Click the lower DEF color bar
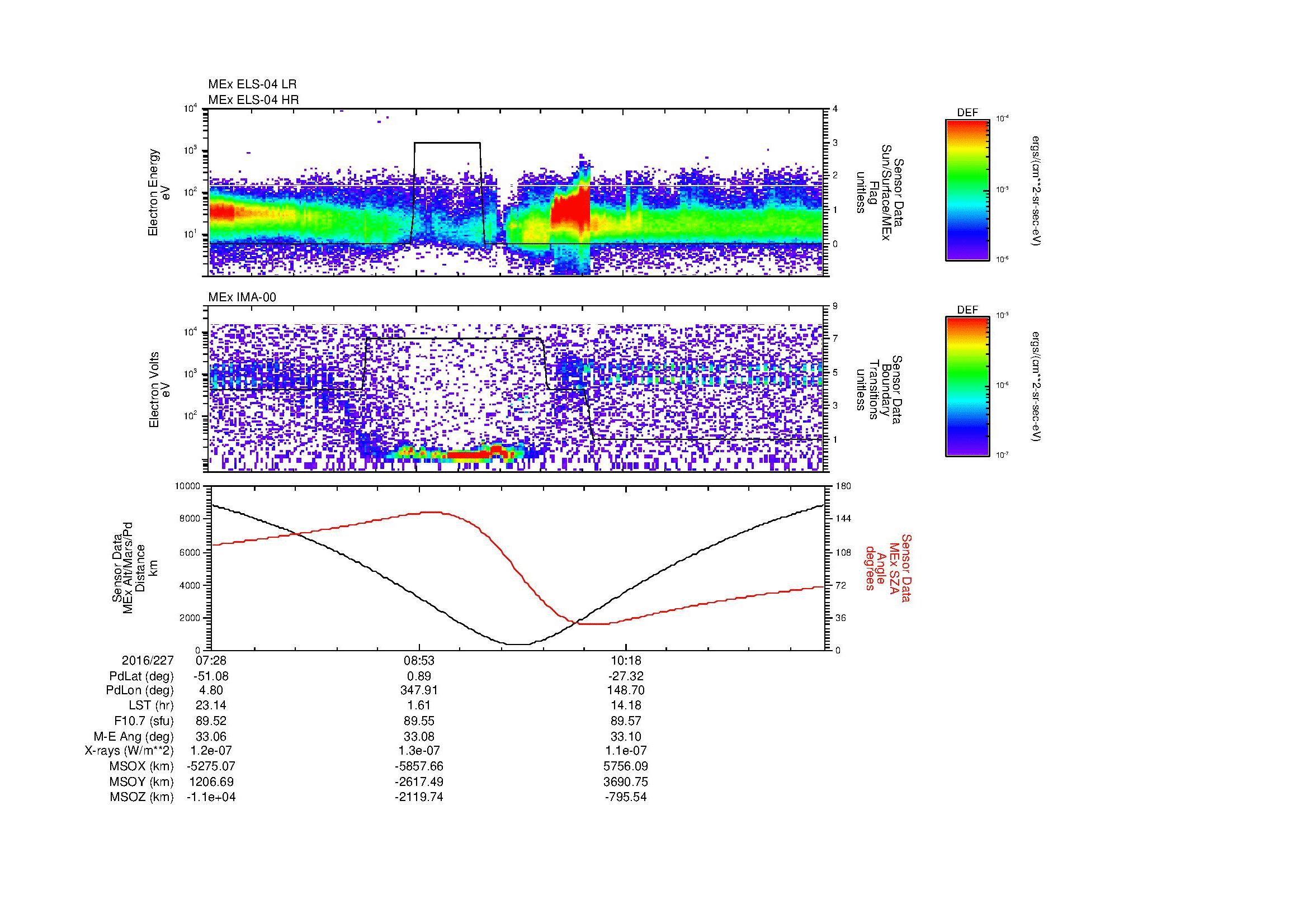This screenshot has height=924, width=1308. 967,387
